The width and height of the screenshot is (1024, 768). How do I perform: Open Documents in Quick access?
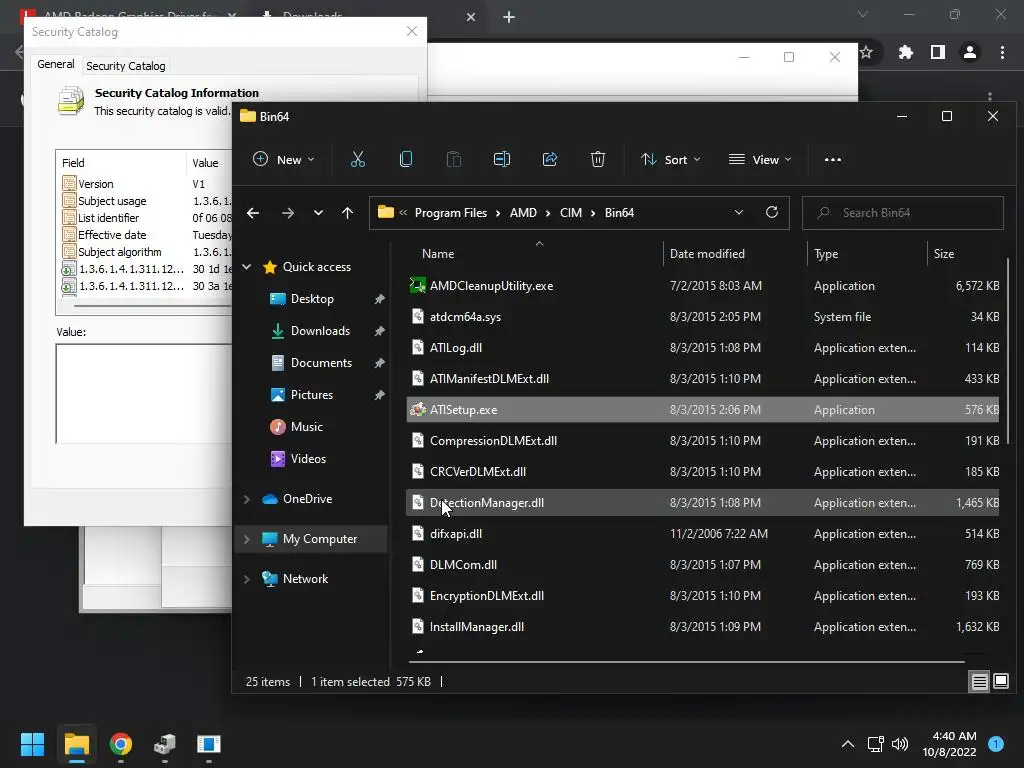tap(321, 363)
